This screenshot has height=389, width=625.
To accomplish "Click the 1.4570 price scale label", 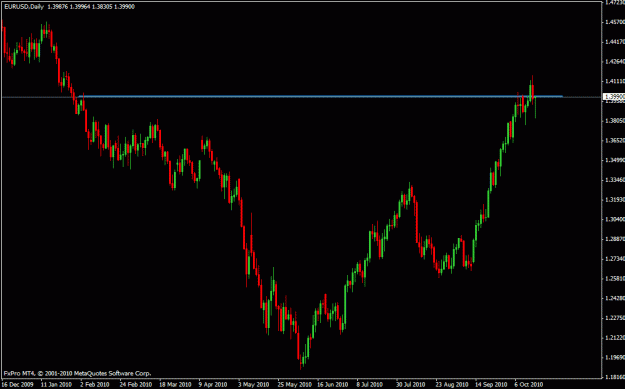I will [615, 22].
